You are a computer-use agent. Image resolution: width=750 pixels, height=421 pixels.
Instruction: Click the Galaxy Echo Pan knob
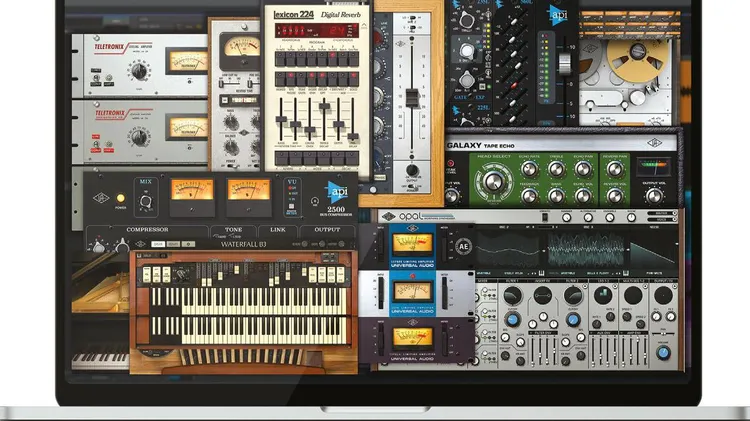(x=583, y=169)
